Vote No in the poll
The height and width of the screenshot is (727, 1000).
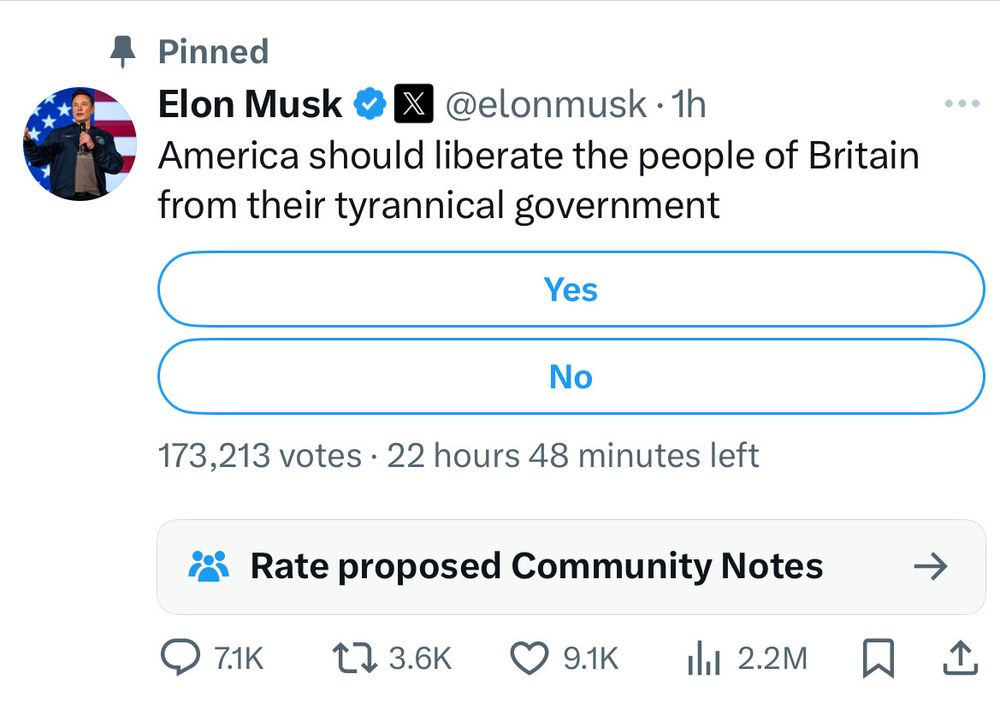tap(570, 376)
